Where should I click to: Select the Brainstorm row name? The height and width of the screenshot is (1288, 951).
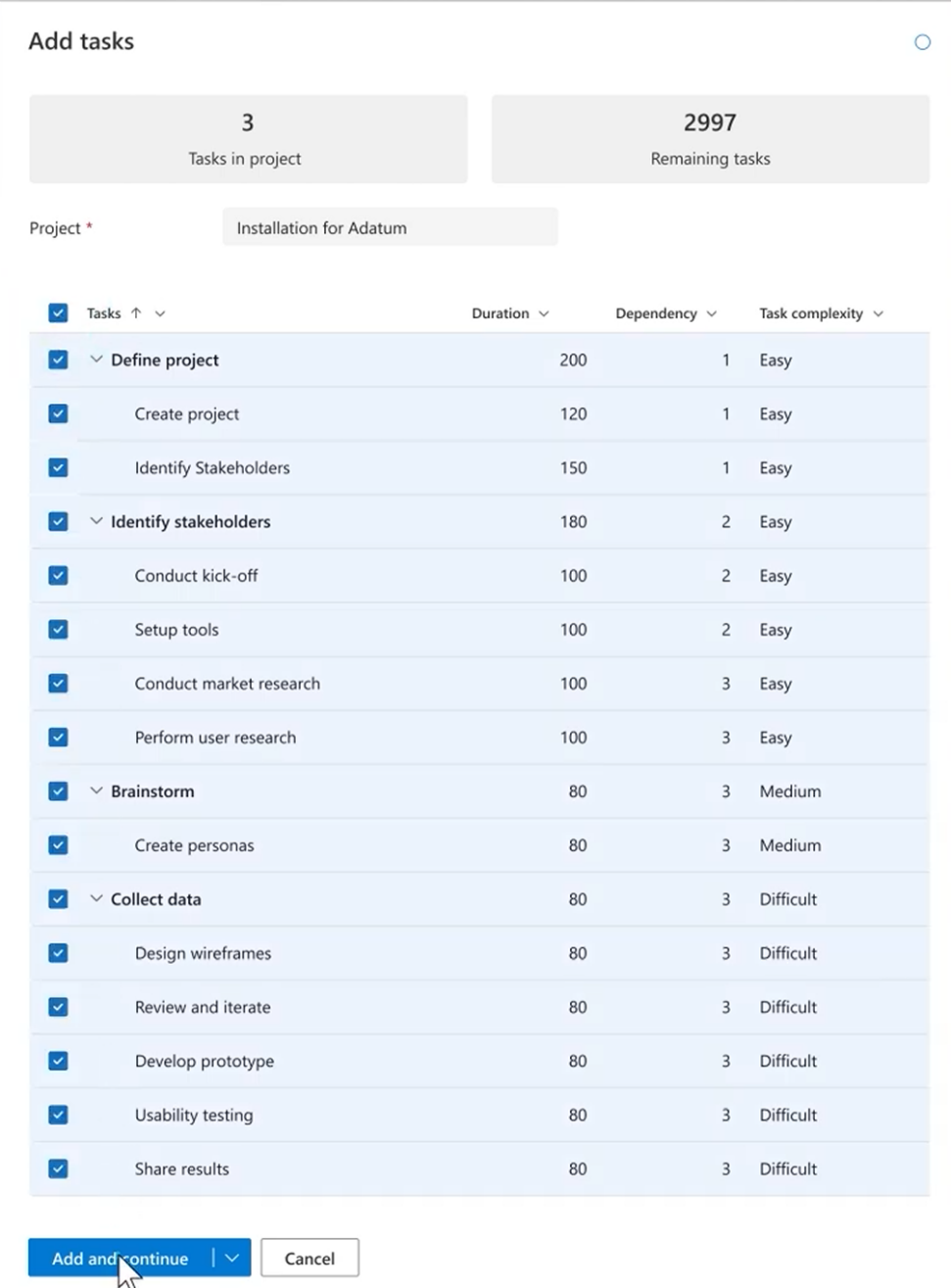pyautogui.click(x=153, y=791)
